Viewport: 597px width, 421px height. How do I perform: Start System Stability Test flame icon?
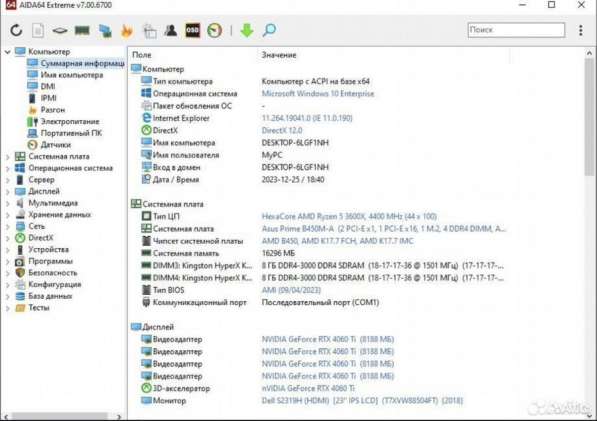click(x=127, y=30)
